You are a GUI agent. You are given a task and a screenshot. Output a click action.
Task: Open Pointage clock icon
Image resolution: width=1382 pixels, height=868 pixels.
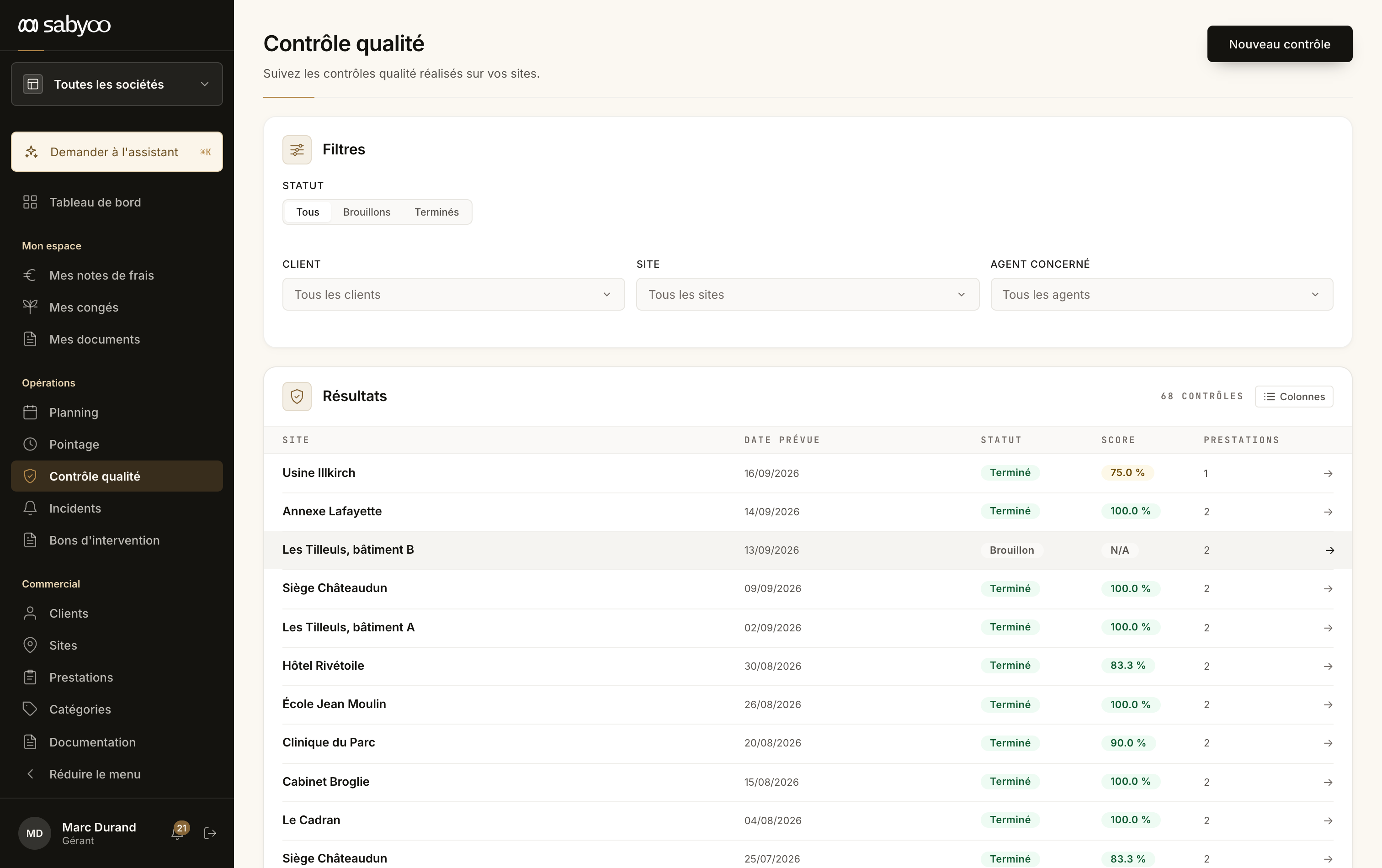pyautogui.click(x=30, y=444)
